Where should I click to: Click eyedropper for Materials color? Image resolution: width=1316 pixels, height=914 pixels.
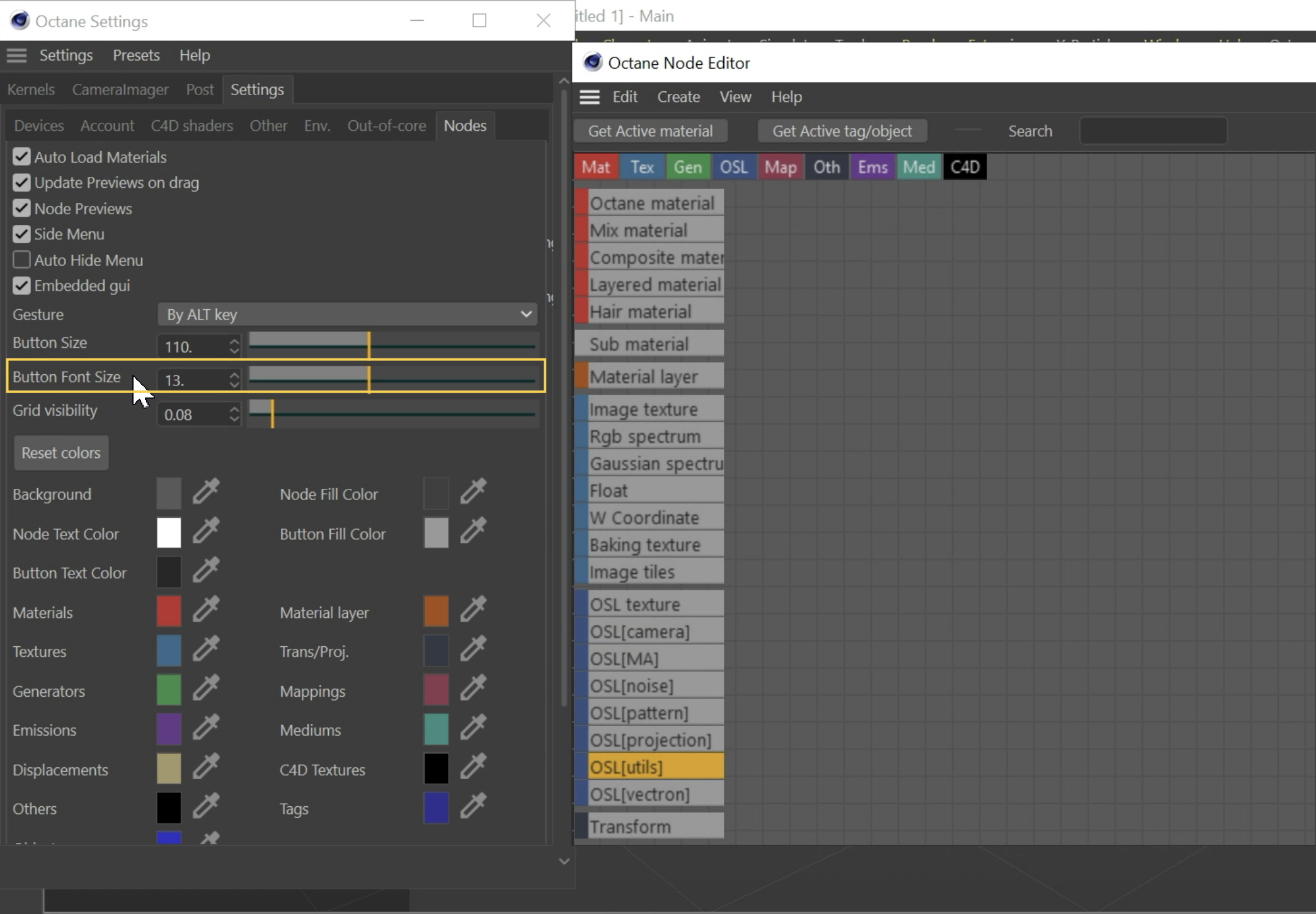tap(205, 610)
